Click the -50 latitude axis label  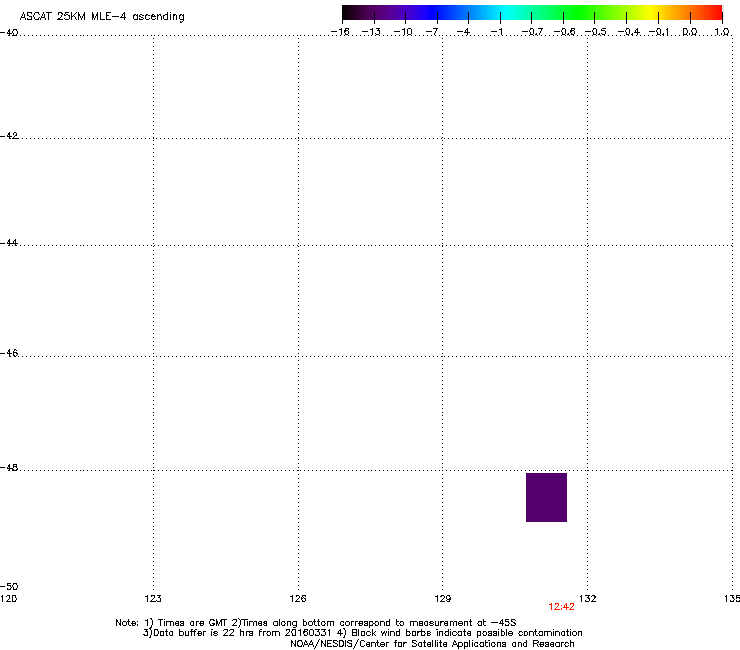pos(9,586)
